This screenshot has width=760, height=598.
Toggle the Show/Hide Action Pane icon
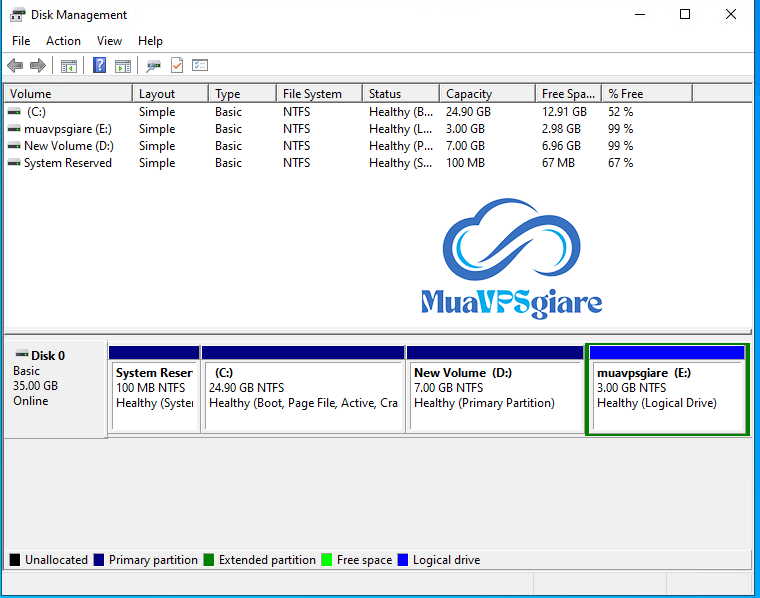click(x=123, y=66)
